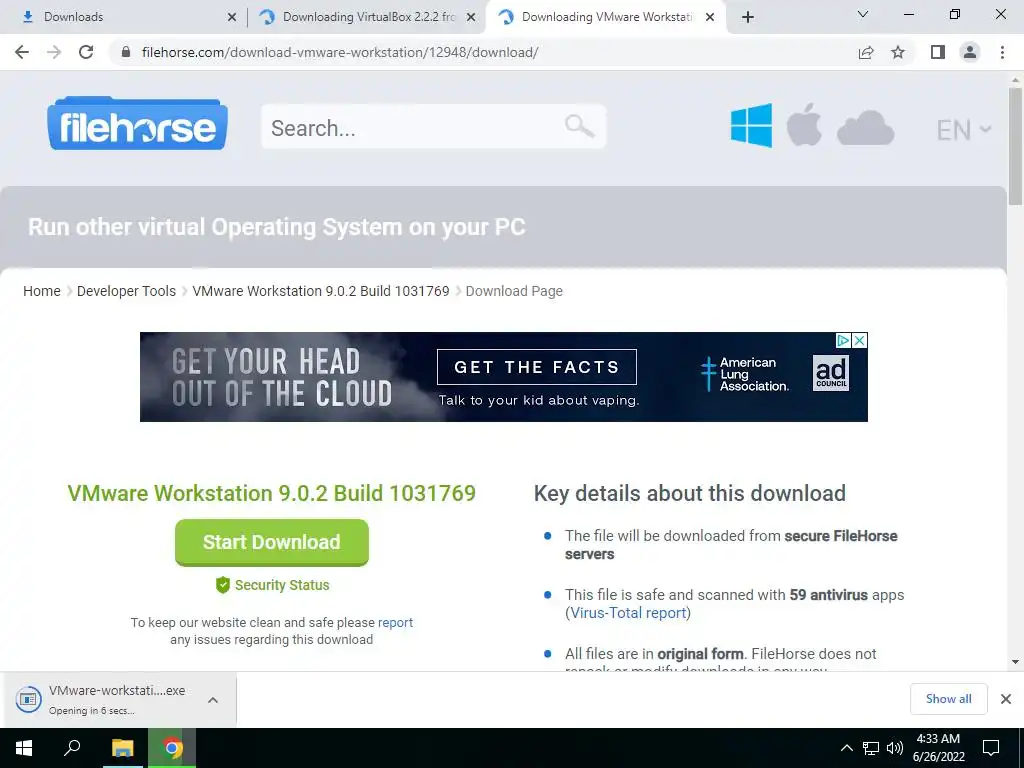Close the downloads bar
The width and height of the screenshot is (1024, 768).
pyautogui.click(x=1006, y=699)
